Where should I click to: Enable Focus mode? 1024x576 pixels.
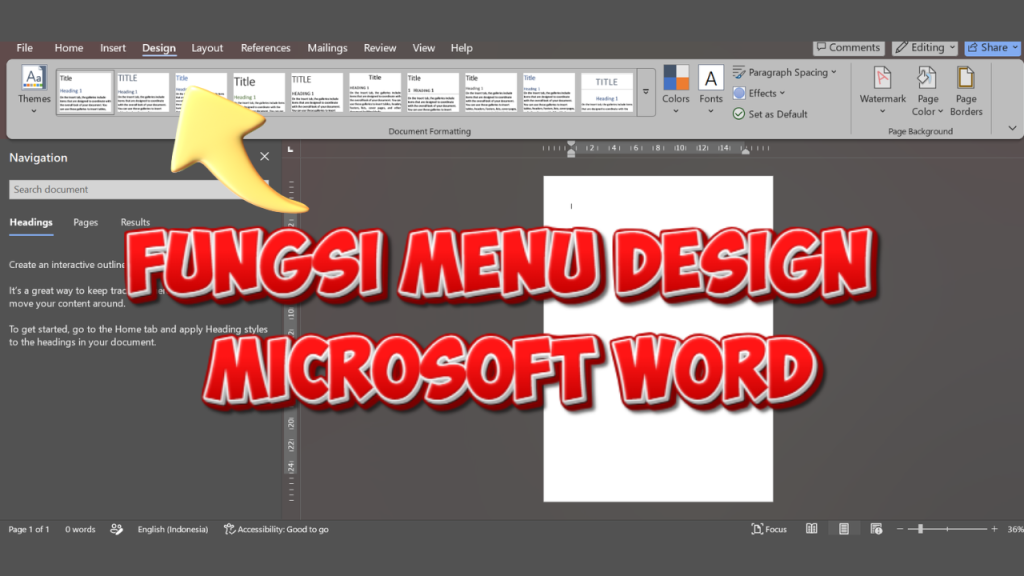[x=769, y=530]
